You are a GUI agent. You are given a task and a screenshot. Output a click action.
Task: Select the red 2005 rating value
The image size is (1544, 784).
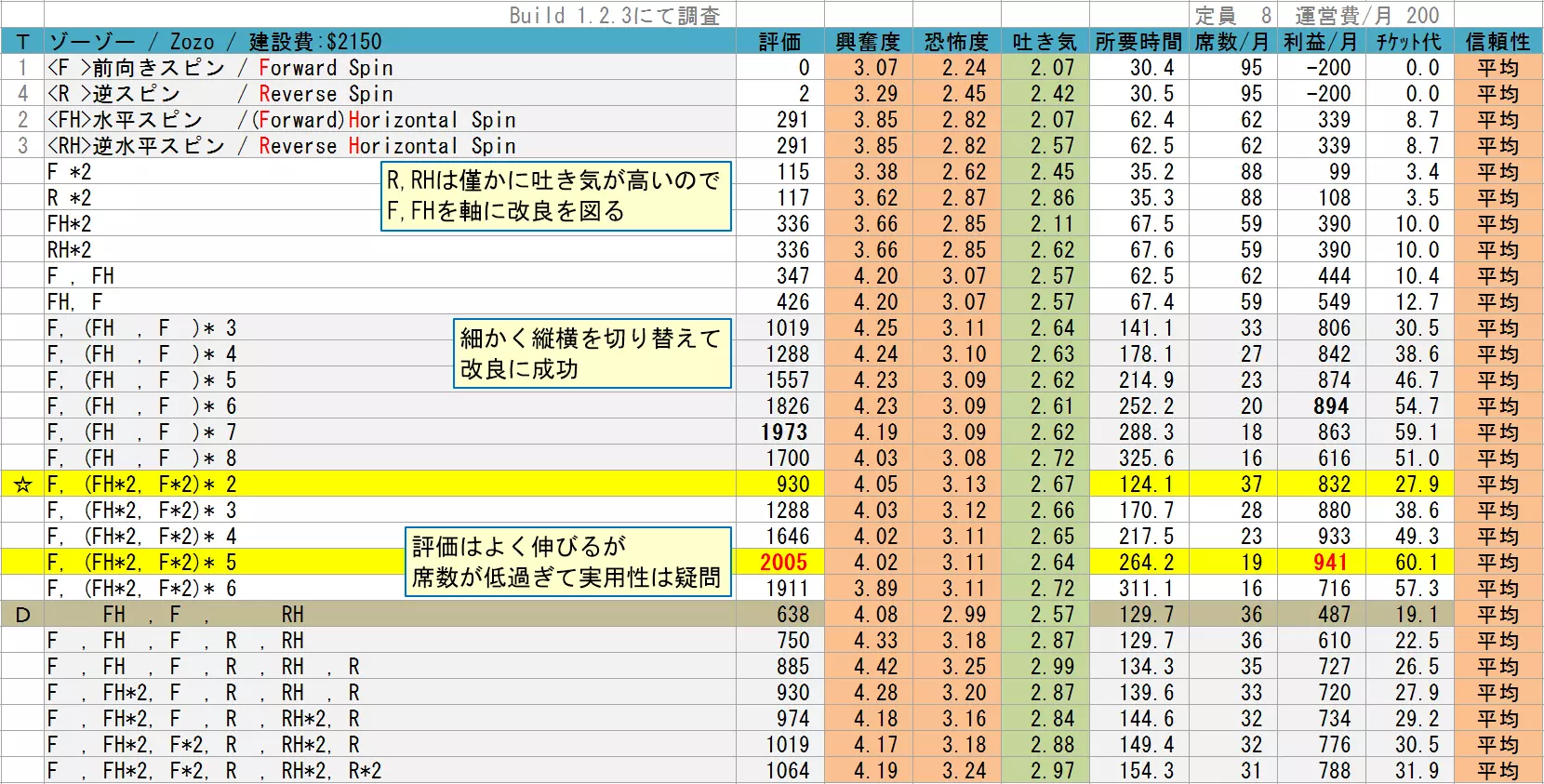coord(784,563)
